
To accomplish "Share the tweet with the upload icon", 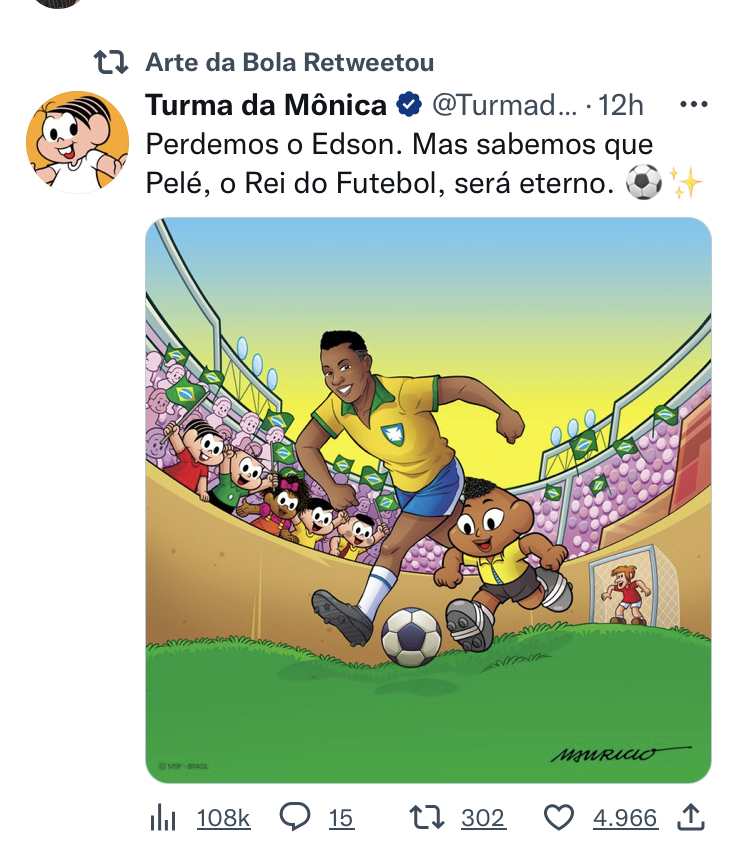I will click(x=691, y=818).
